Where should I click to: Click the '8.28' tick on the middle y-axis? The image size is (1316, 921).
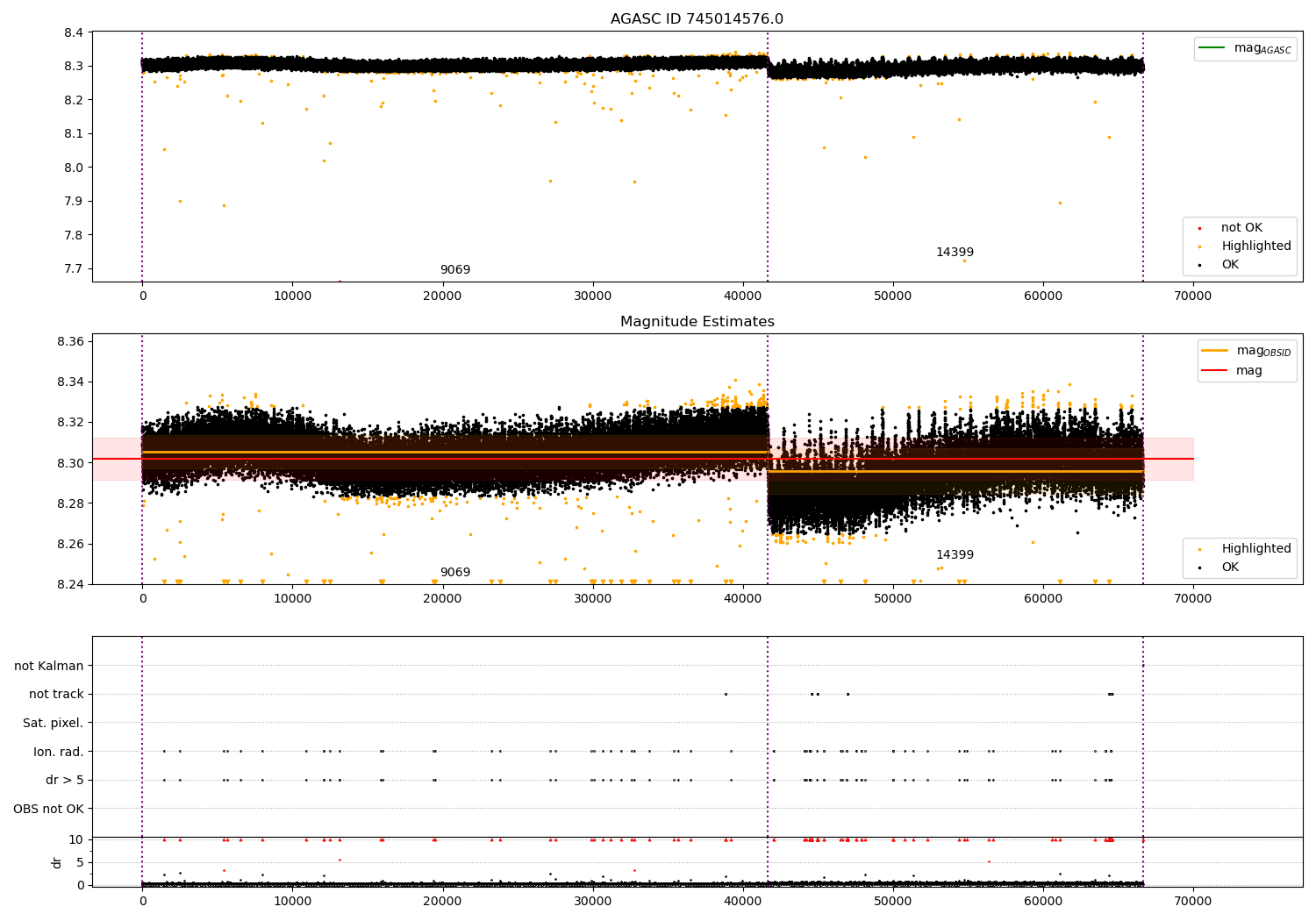point(70,503)
